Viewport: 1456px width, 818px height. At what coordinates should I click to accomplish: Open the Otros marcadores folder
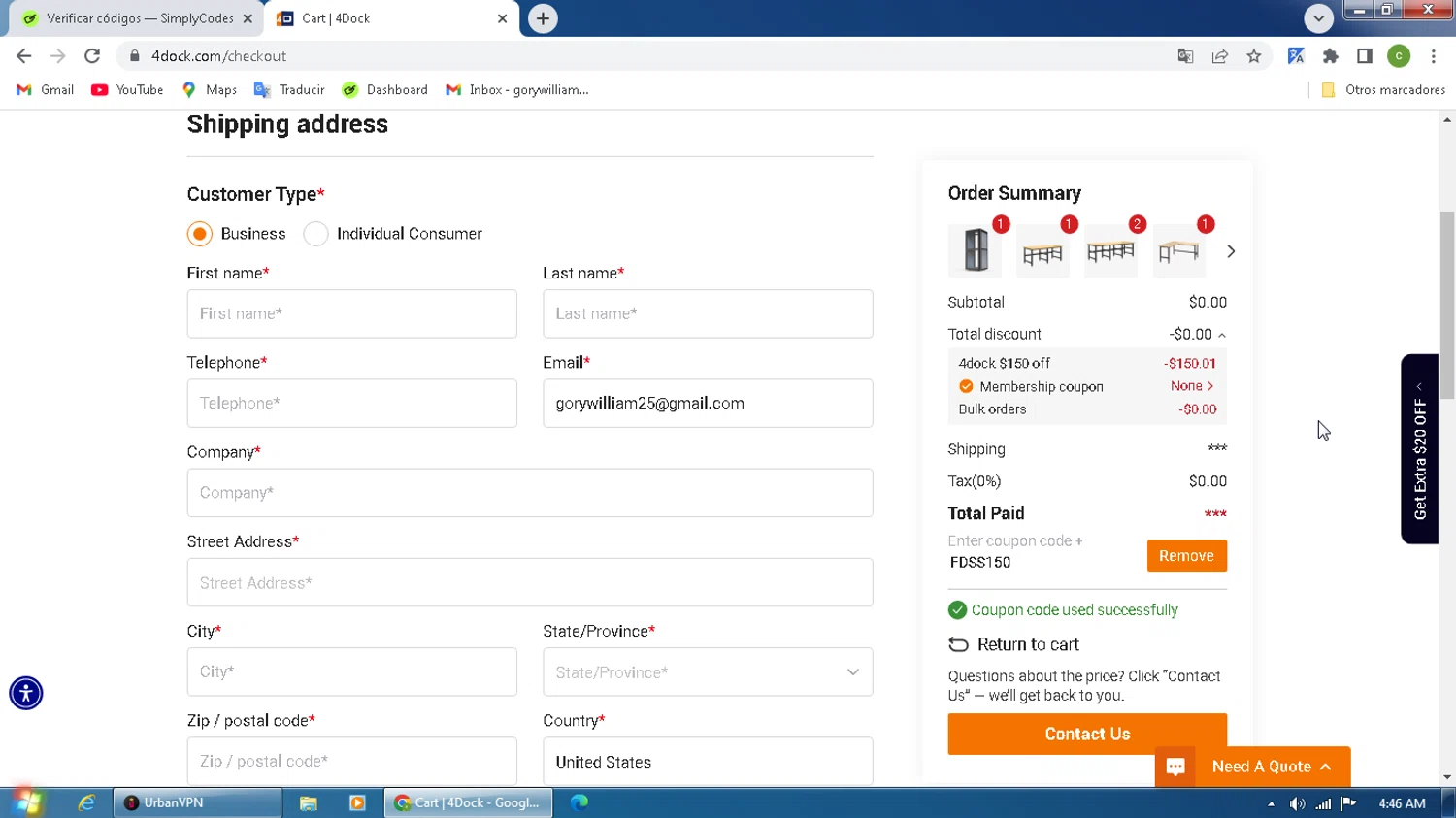click(1383, 89)
